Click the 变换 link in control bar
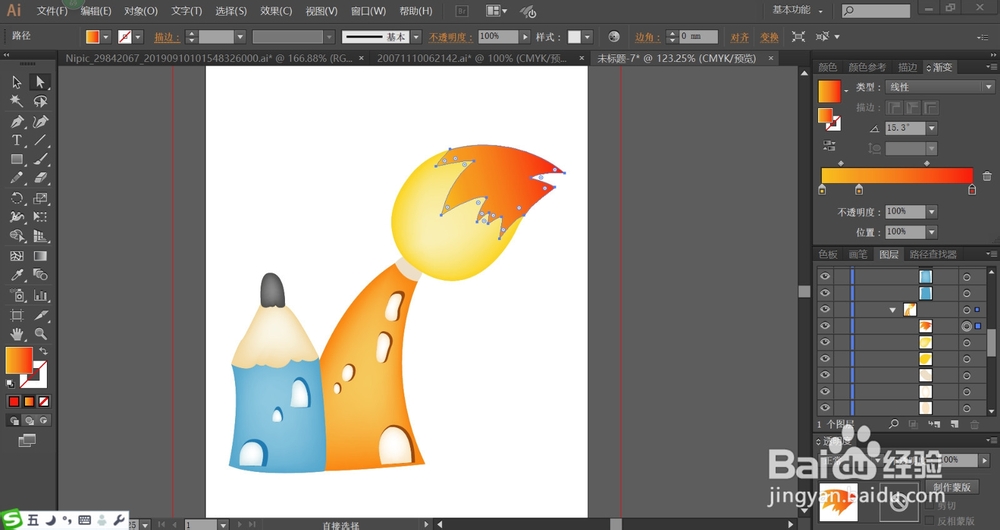Image resolution: width=1000 pixels, height=530 pixels. pos(769,37)
